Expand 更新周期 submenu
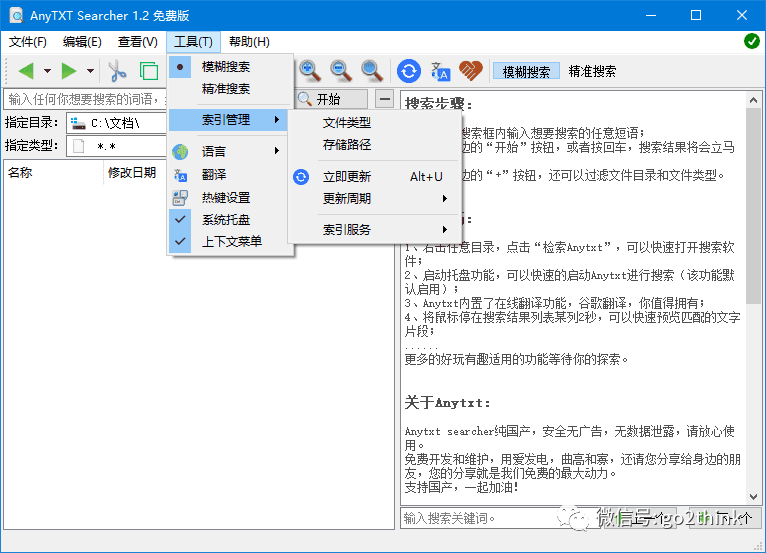Screen dimensions: 766x553 coord(375,198)
